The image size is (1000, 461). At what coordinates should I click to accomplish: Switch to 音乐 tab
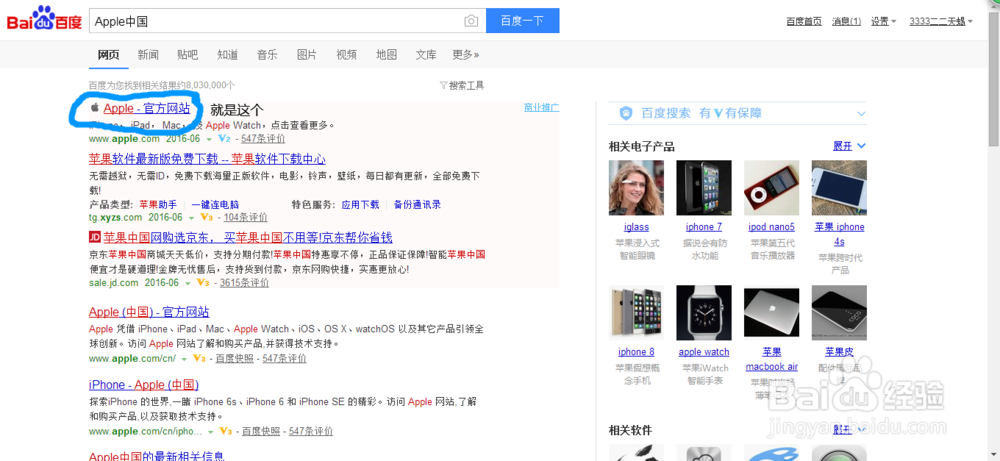pos(267,54)
